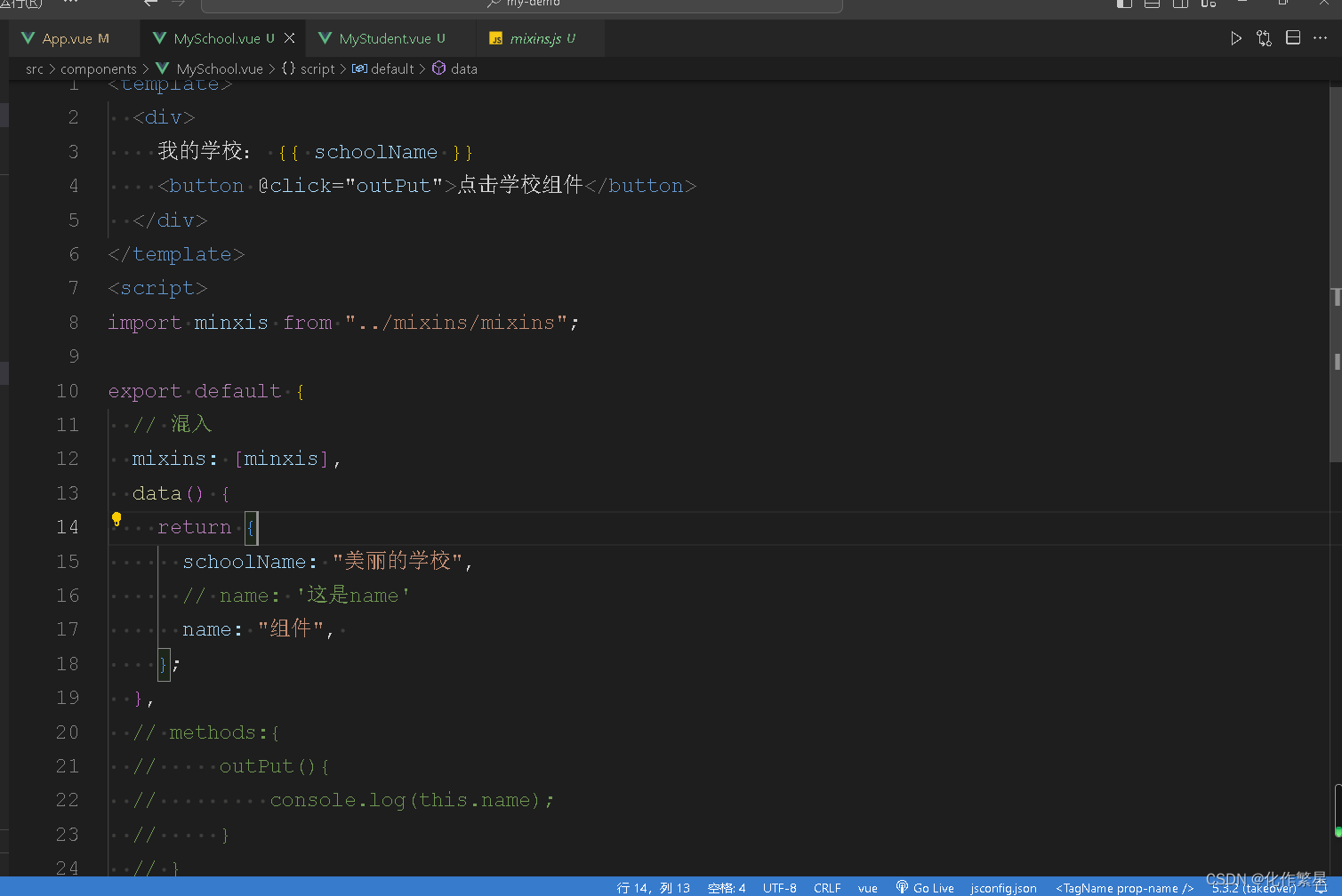Screen dimensions: 1342x896
Task: Click the vertical scrollbar of the editor
Action: 1335,274
